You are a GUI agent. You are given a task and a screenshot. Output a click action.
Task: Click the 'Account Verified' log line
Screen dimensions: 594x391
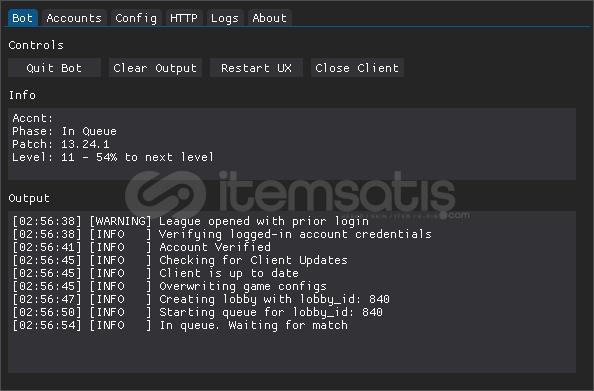(x=142, y=247)
